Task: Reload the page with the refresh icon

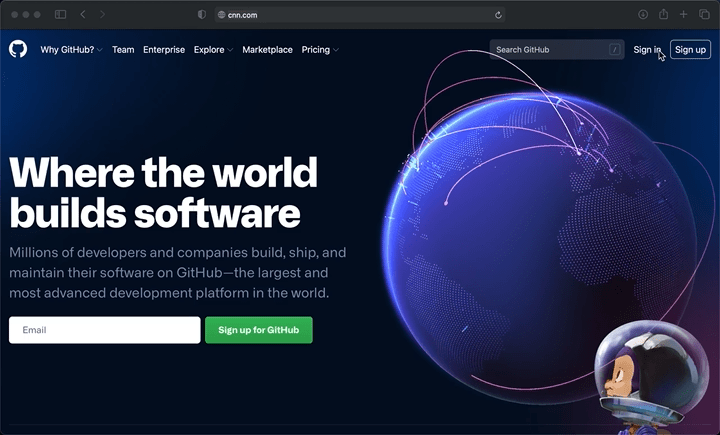Action: pos(498,15)
